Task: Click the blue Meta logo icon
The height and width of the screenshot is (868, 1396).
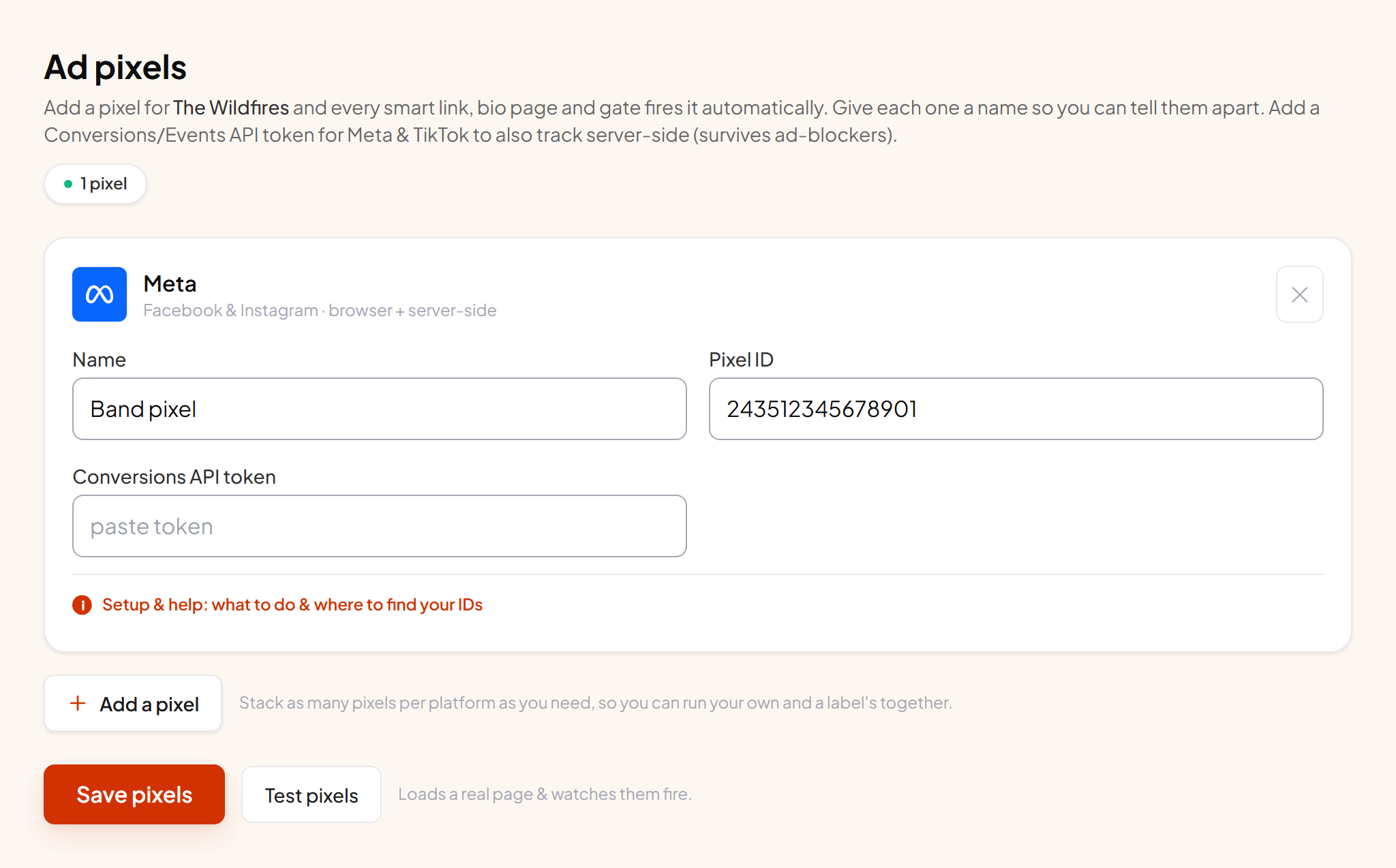Action: click(100, 294)
